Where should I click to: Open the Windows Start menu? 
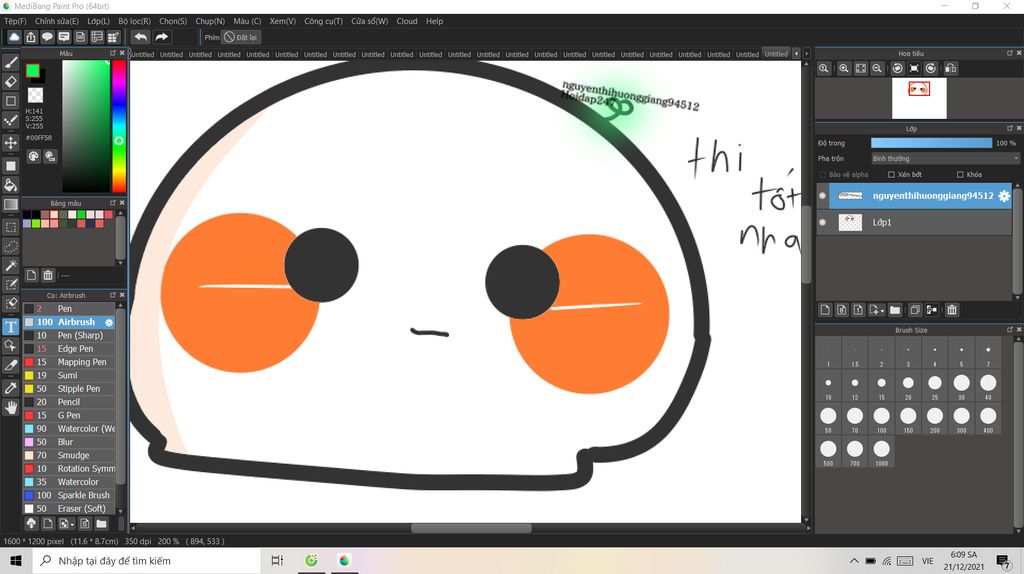coord(16,561)
